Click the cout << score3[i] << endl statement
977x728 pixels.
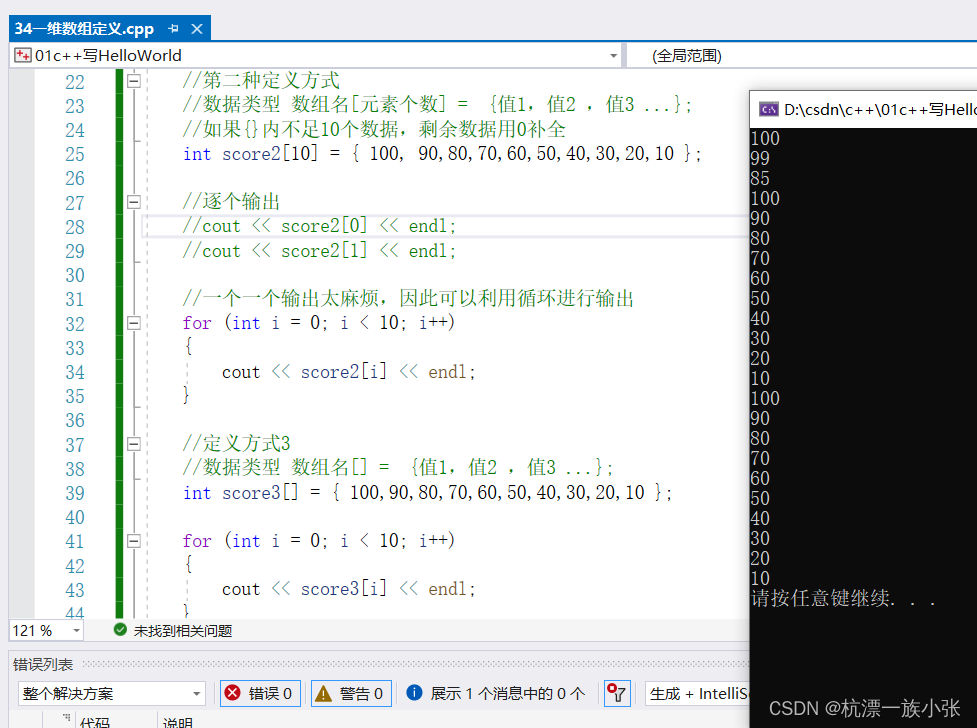pyautogui.click(x=348, y=588)
